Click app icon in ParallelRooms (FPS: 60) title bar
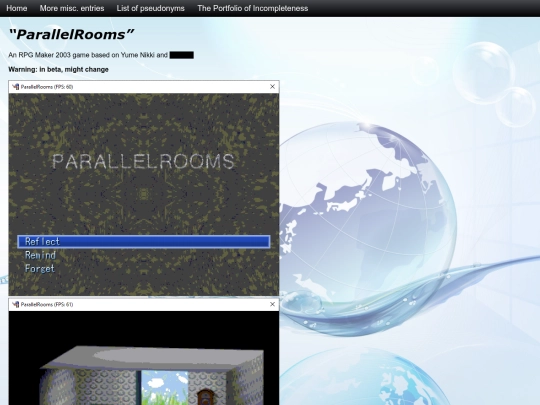This screenshot has width=540, height=405. (x=15, y=87)
